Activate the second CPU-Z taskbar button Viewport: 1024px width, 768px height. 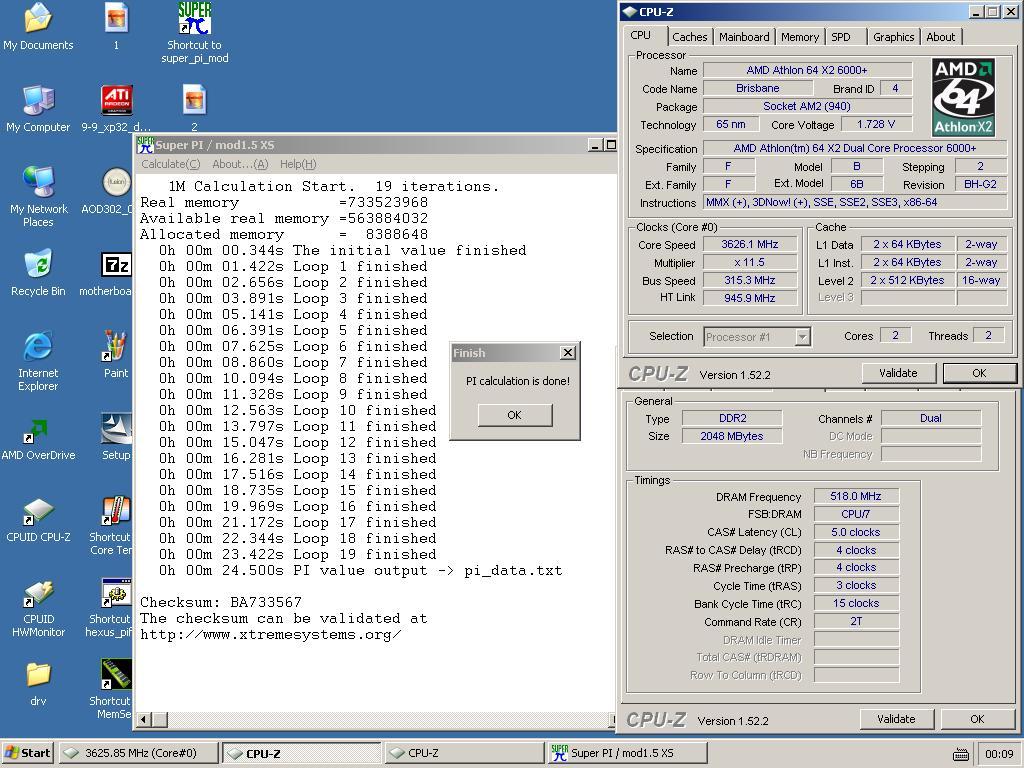(464, 753)
